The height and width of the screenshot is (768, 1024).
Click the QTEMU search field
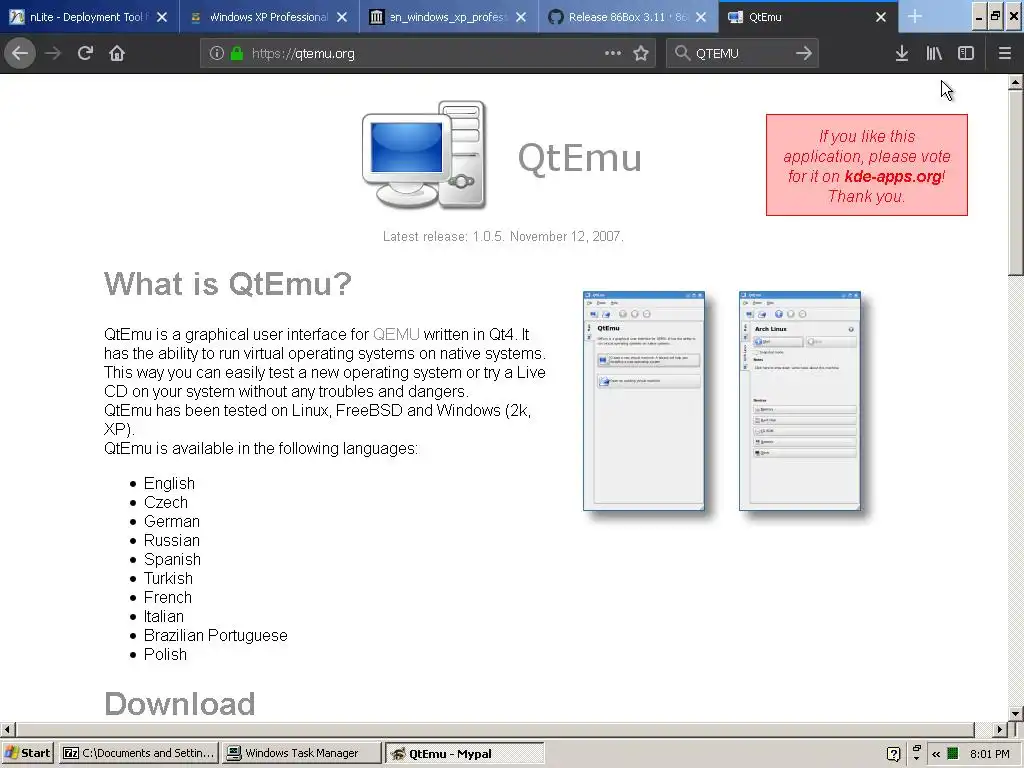coord(742,54)
